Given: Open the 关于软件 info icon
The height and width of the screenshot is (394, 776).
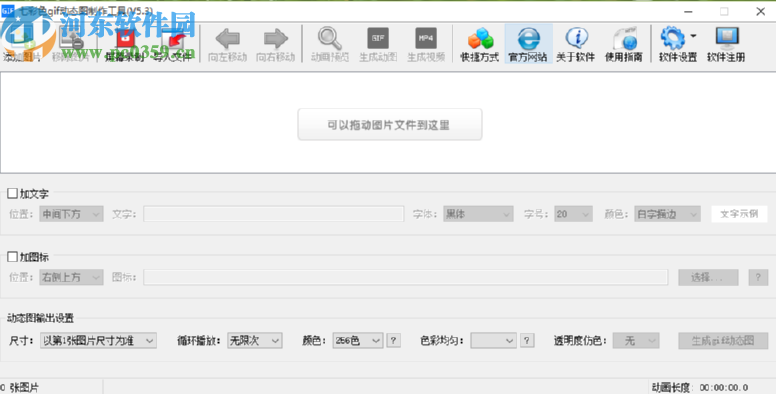Looking at the screenshot, I should click(576, 39).
